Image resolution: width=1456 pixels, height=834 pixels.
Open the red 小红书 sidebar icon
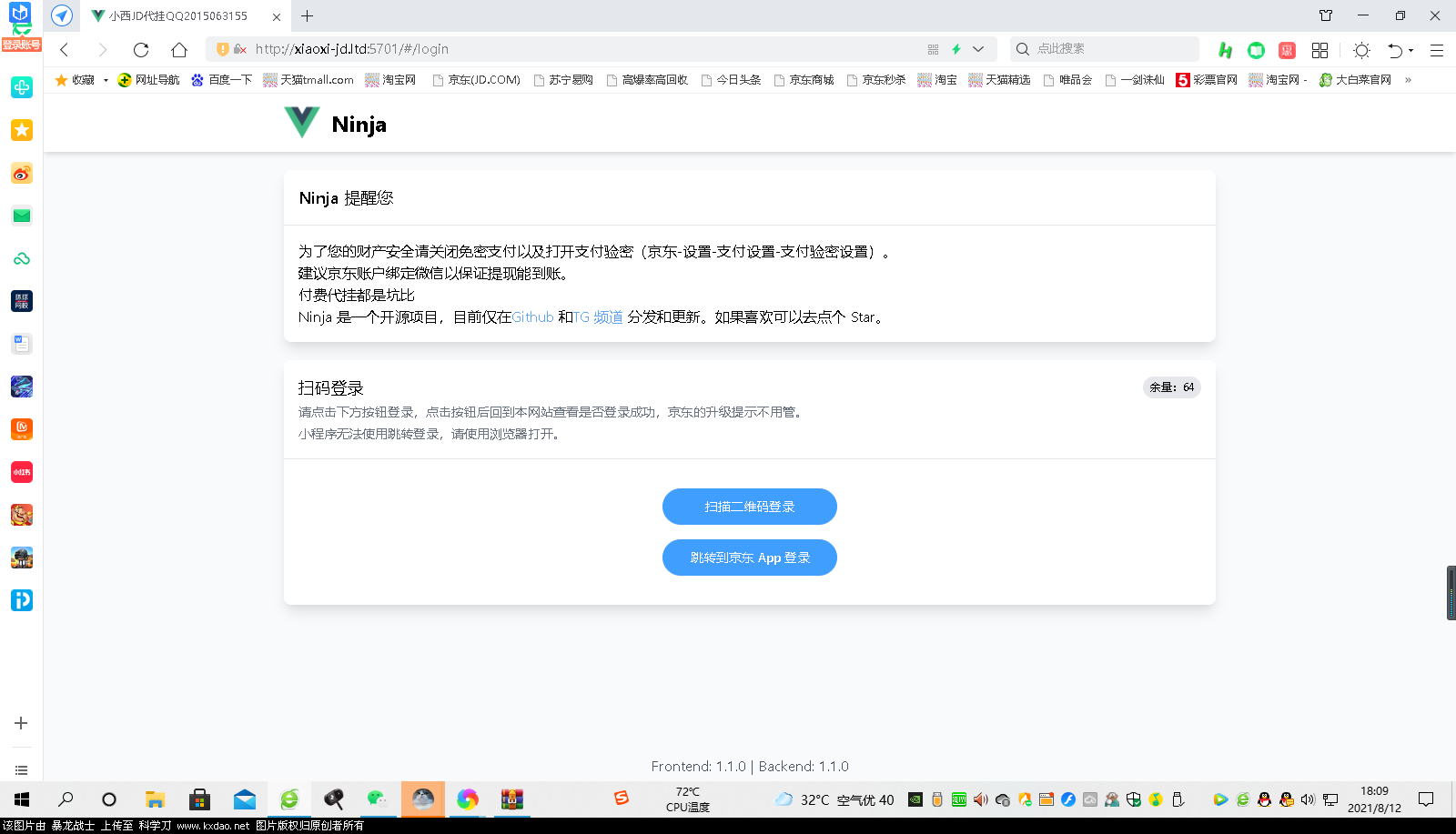tap(22, 472)
